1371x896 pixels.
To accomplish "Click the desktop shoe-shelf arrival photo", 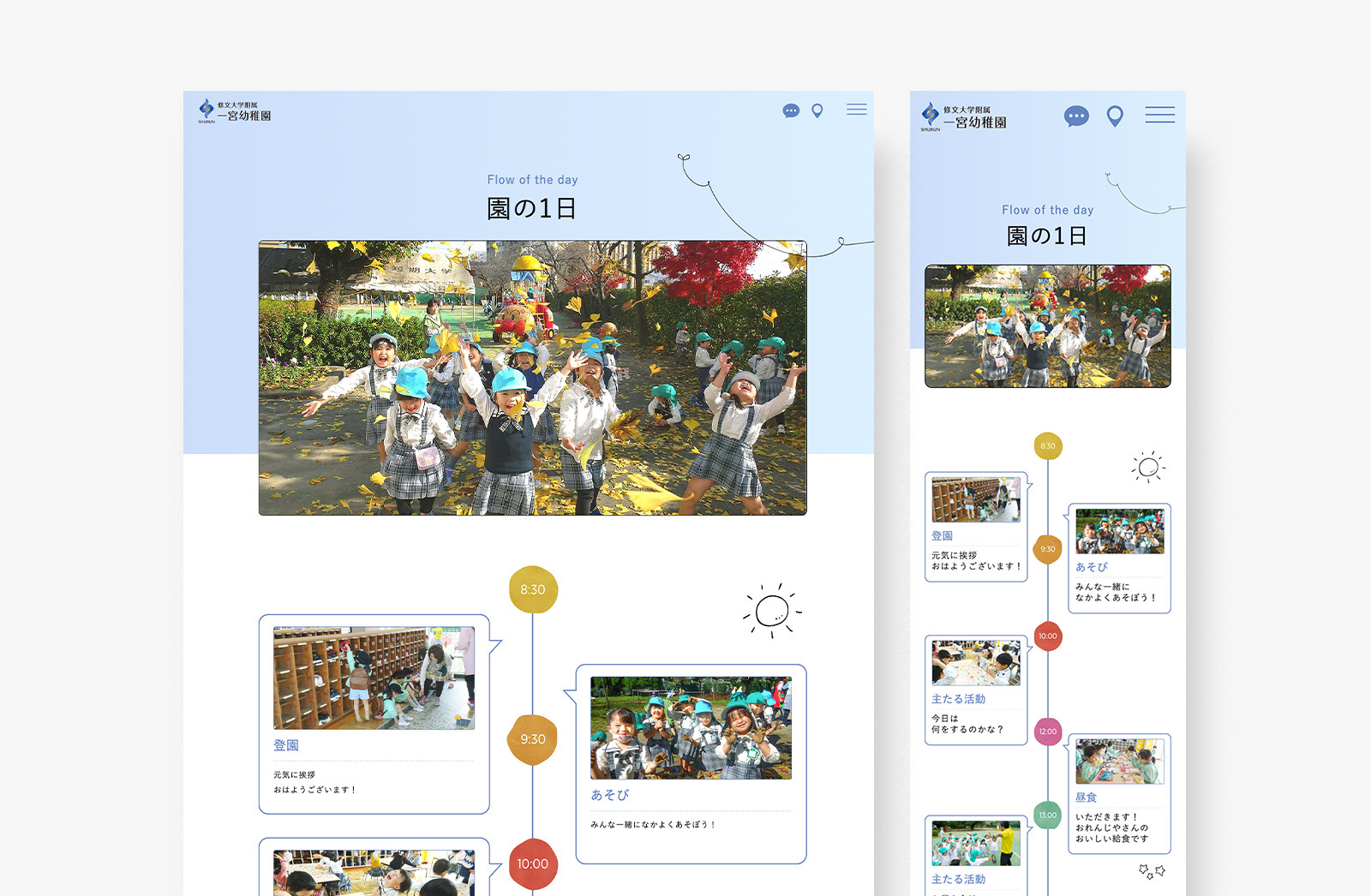I will (374, 678).
